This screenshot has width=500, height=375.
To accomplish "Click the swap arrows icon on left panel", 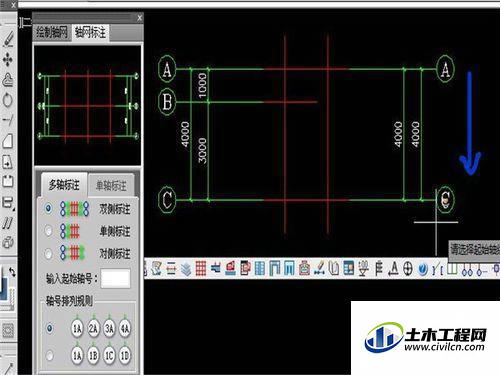I will click(12, 272).
